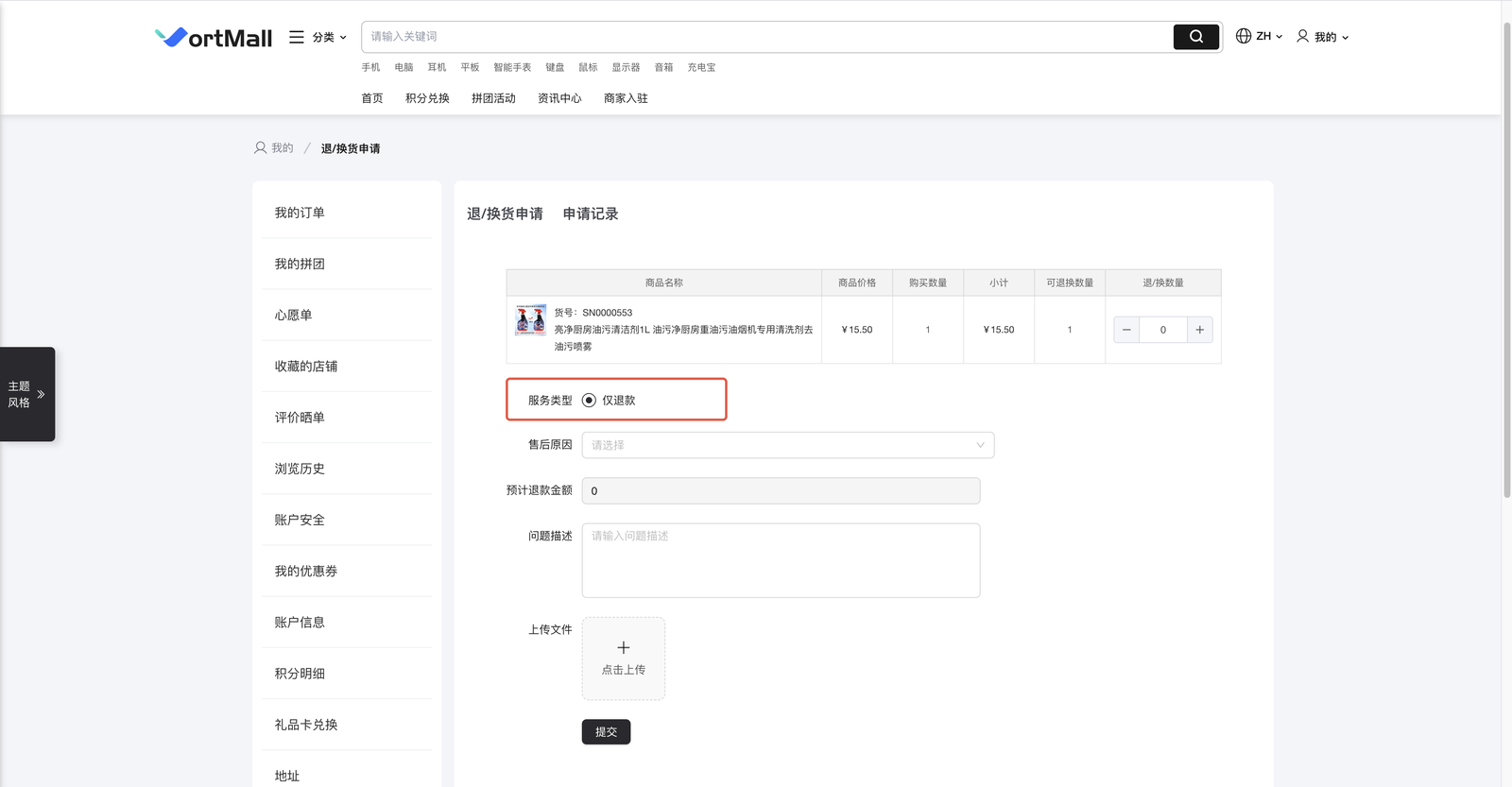Switch to the 申请记录 tab
Image resolution: width=1512 pixels, height=787 pixels.
(590, 214)
